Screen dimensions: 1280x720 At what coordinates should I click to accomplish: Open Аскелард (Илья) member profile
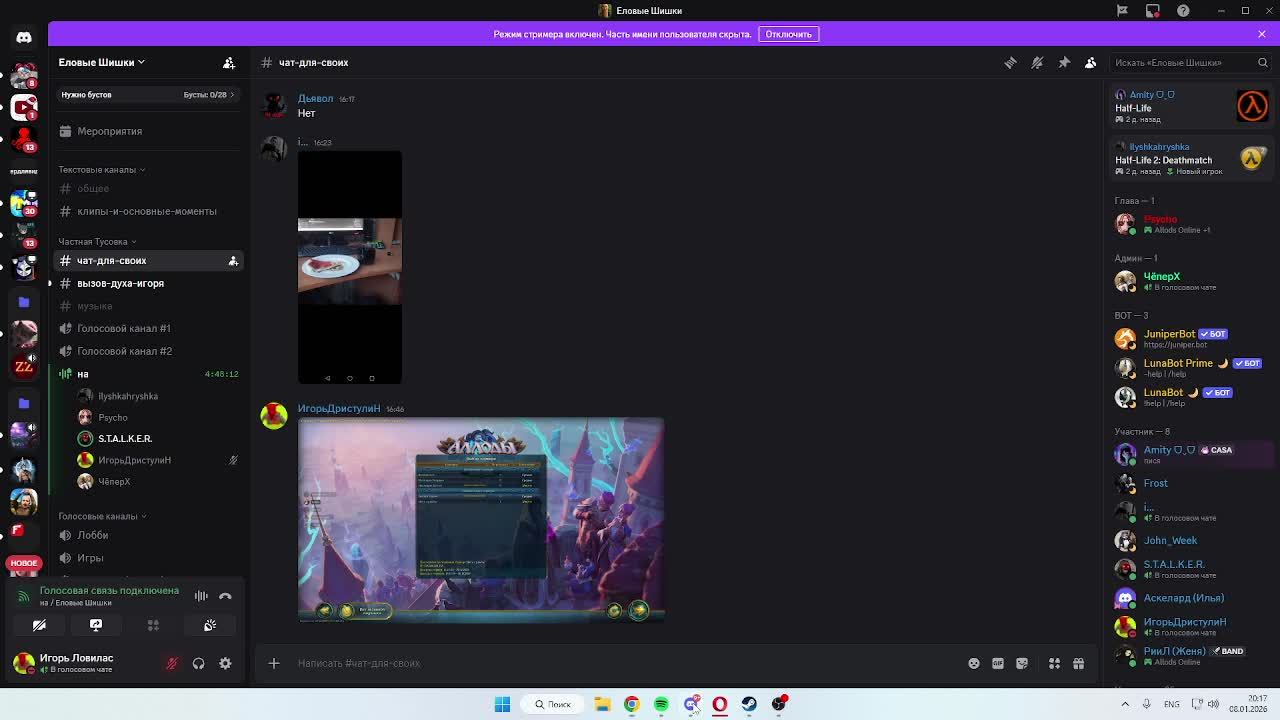point(1190,598)
